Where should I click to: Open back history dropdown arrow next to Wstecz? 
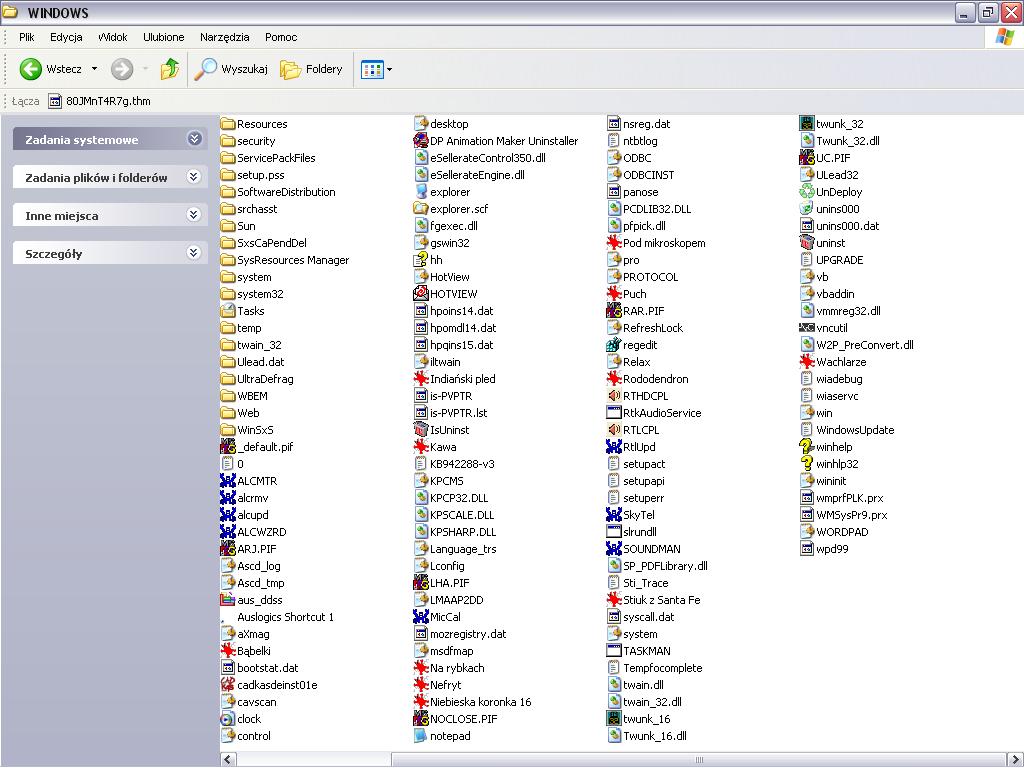94,69
